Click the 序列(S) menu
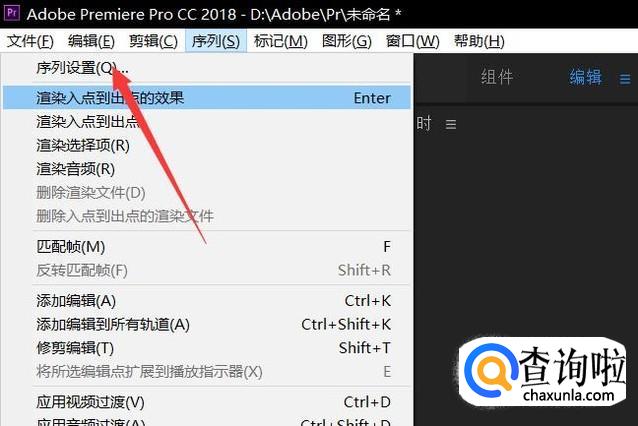638x426 pixels. point(216,41)
